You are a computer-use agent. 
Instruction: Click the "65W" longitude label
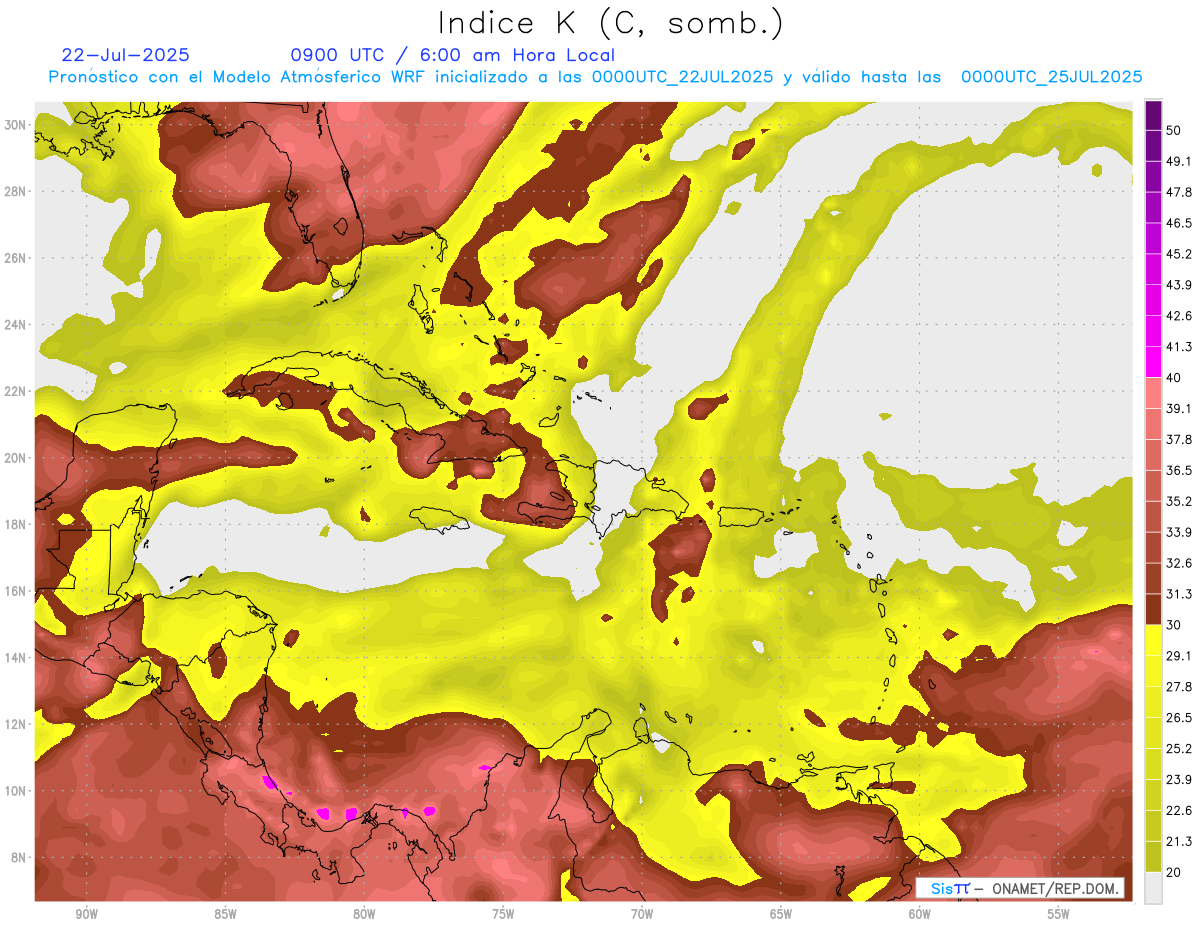(x=781, y=915)
